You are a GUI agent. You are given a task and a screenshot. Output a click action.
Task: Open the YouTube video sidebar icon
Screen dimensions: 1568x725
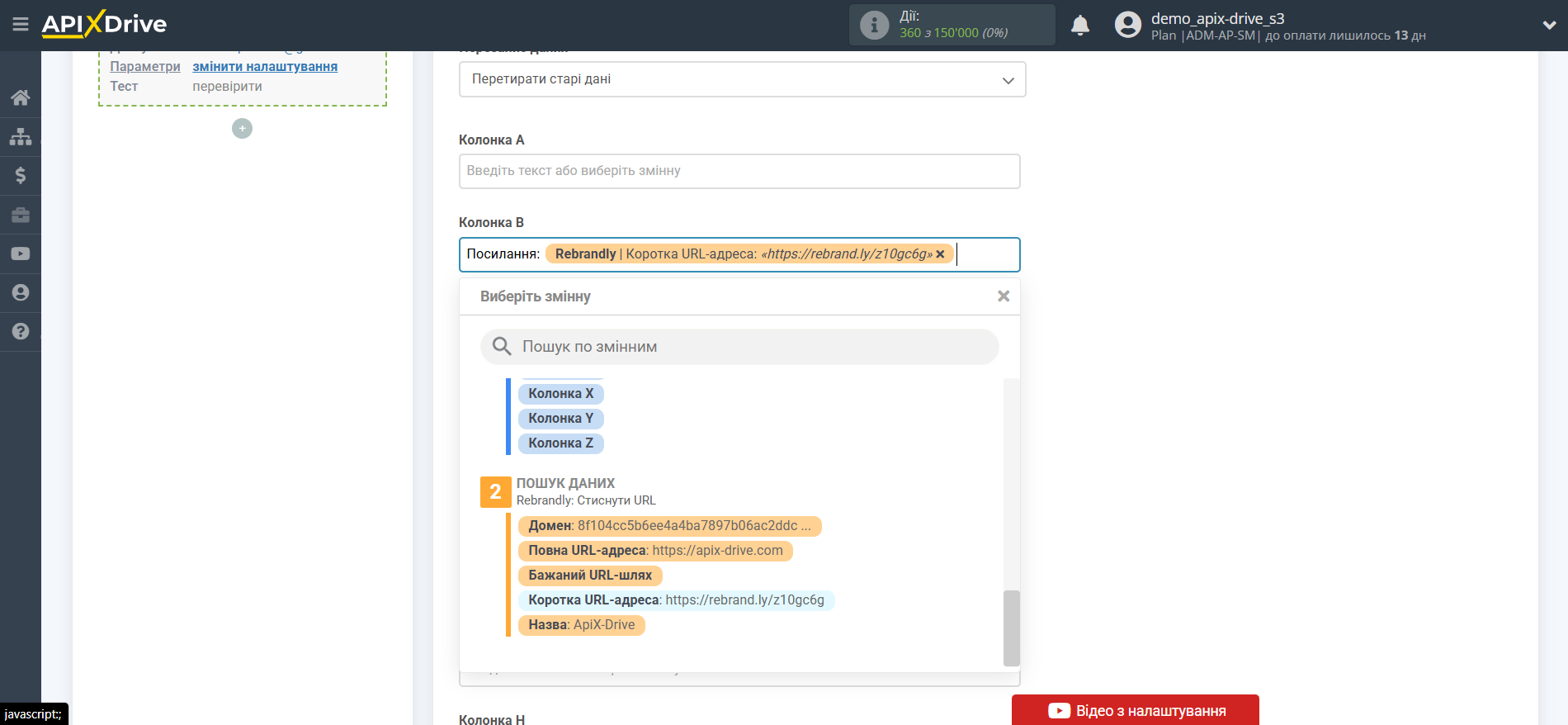click(x=21, y=254)
